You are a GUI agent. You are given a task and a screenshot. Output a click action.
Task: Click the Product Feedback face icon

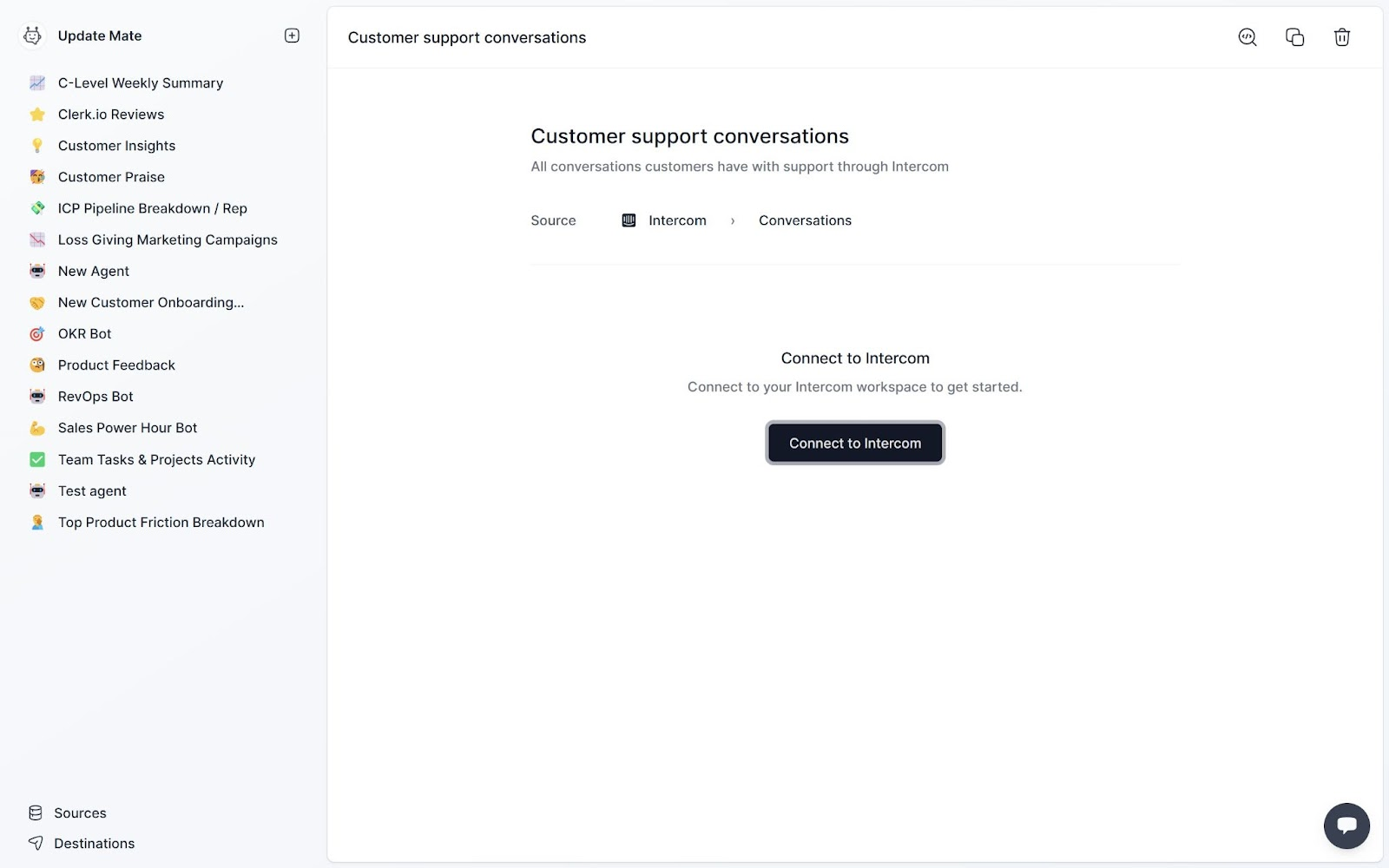click(37, 365)
